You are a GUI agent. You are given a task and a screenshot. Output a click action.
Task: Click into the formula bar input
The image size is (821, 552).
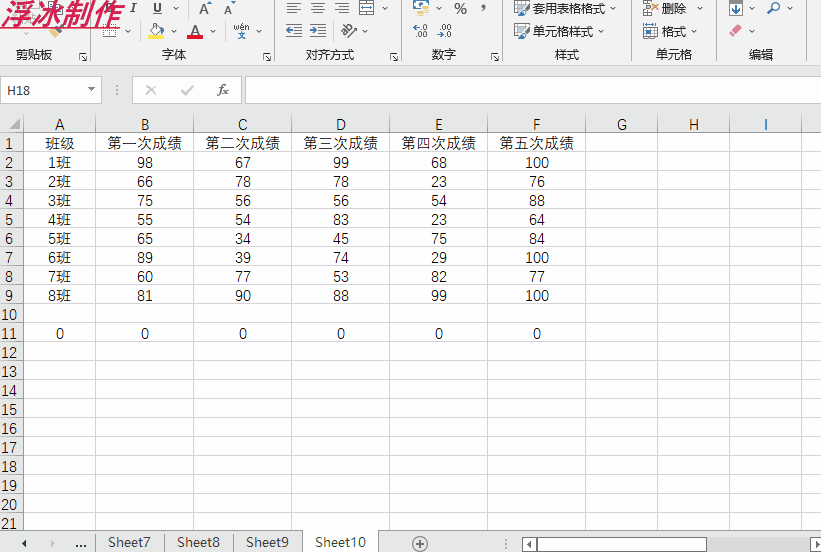click(x=533, y=90)
